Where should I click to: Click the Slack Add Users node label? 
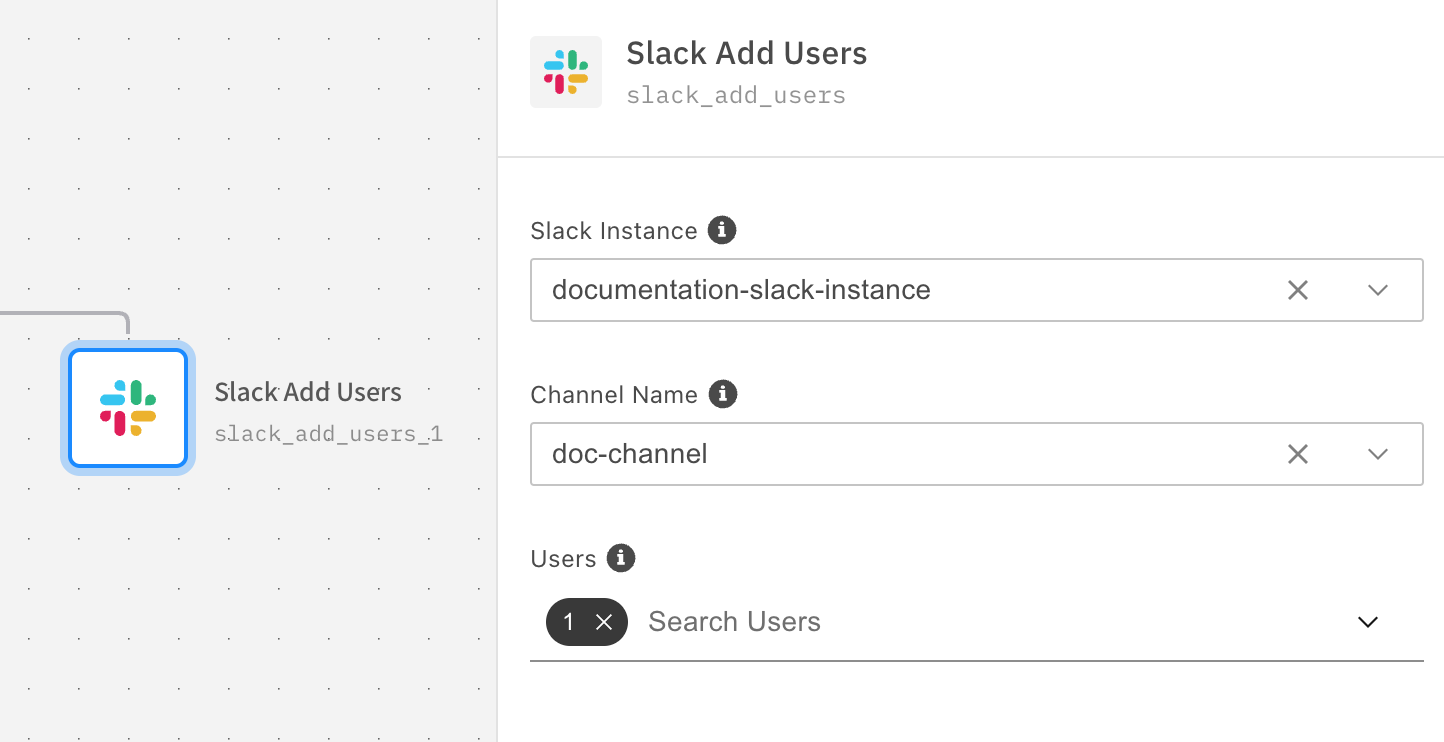(x=308, y=392)
